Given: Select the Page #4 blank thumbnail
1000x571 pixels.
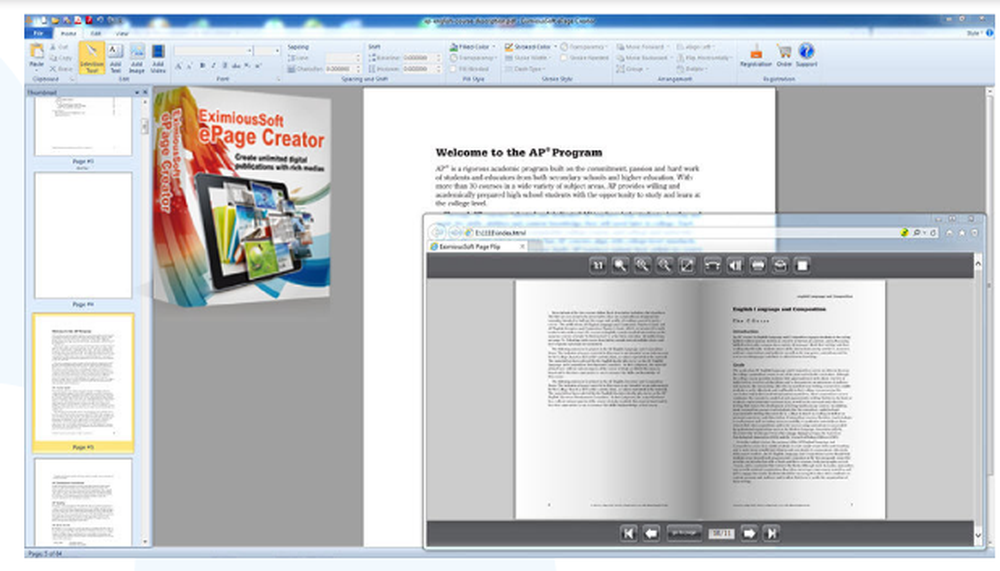Looking at the screenshot, I should pos(83,235).
